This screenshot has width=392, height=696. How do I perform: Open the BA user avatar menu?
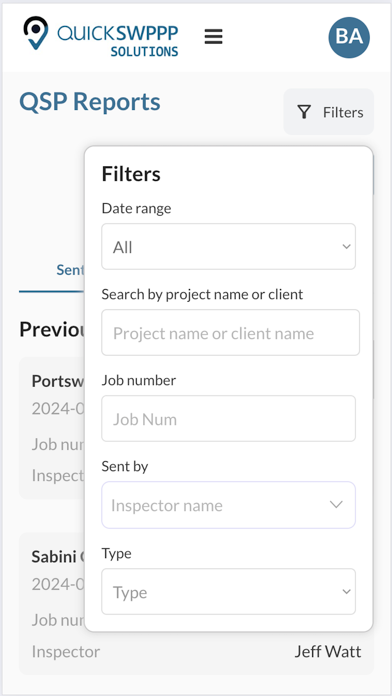[x=349, y=37]
